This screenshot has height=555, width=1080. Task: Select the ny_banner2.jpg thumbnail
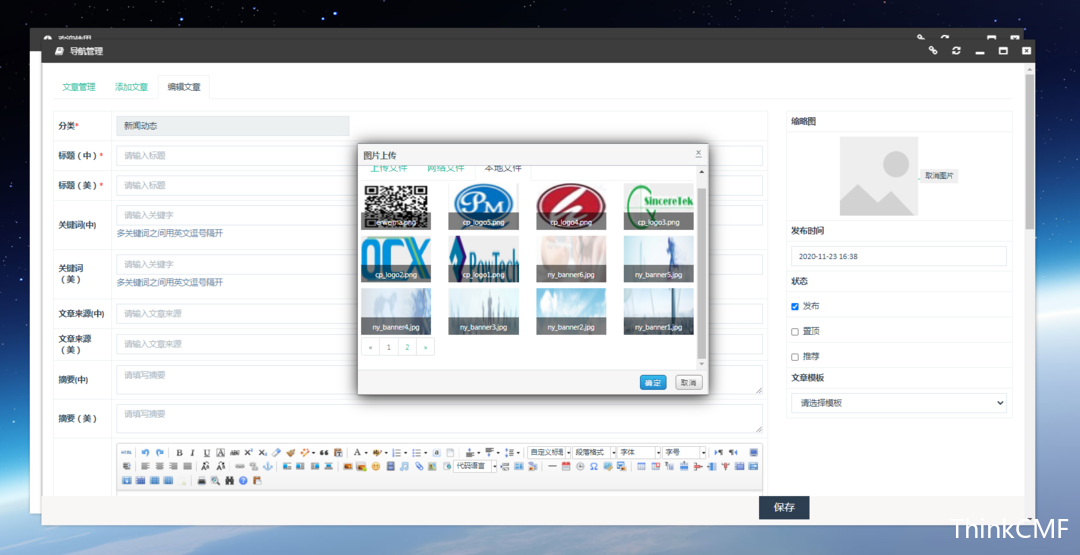tap(571, 311)
